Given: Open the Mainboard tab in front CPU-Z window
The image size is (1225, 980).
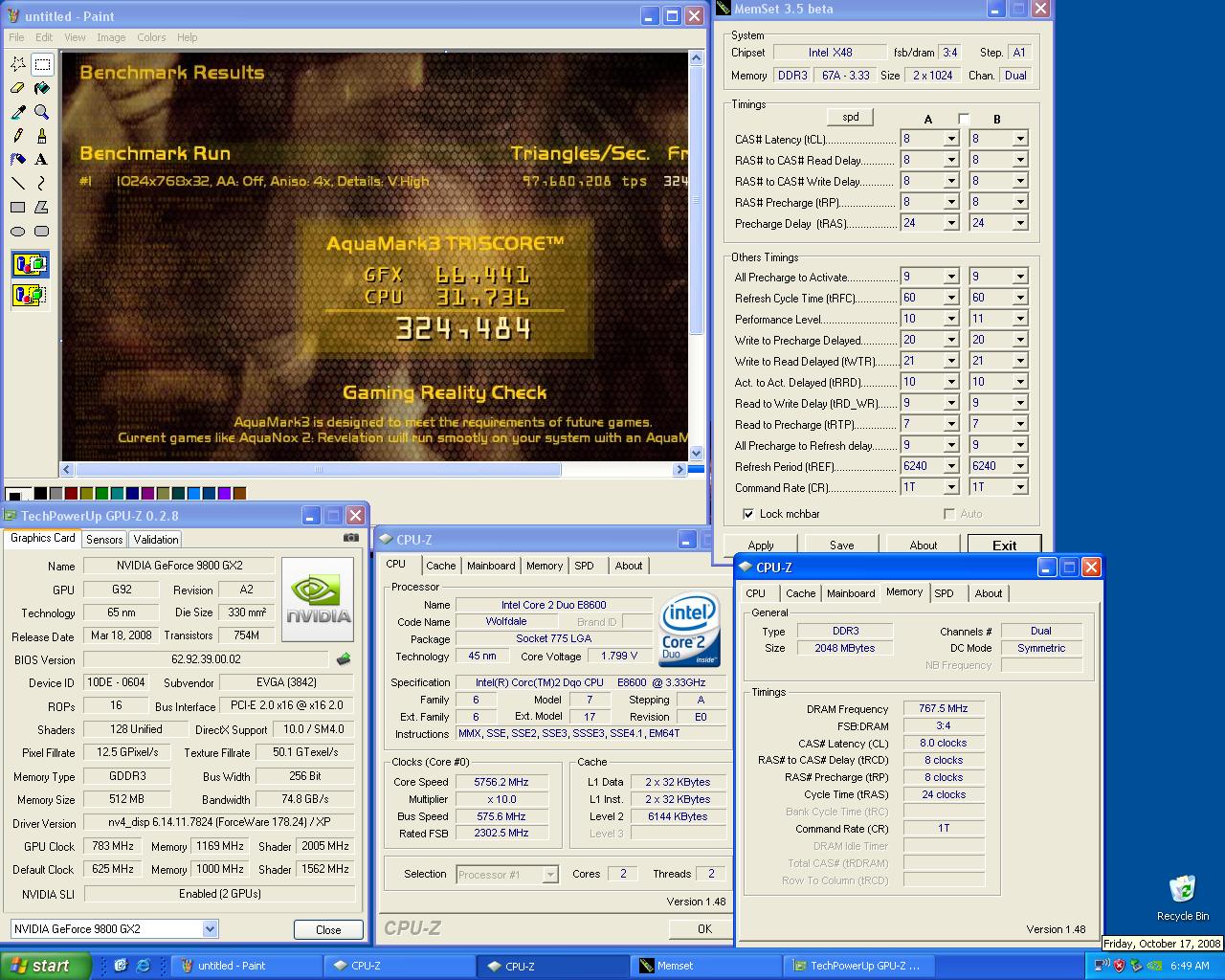Looking at the screenshot, I should pyautogui.click(x=851, y=593).
